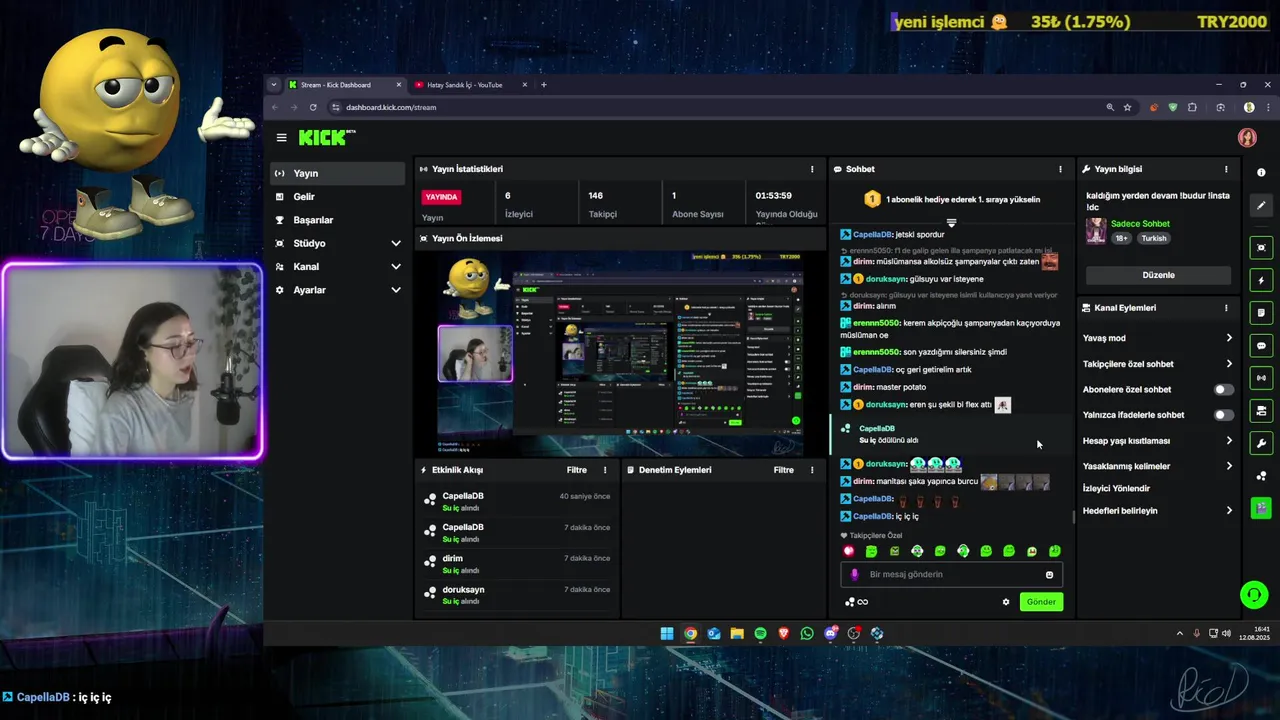Open Yayın bilgisi panel three-dot menu
The height and width of the screenshot is (720, 1280).
pos(1226,169)
